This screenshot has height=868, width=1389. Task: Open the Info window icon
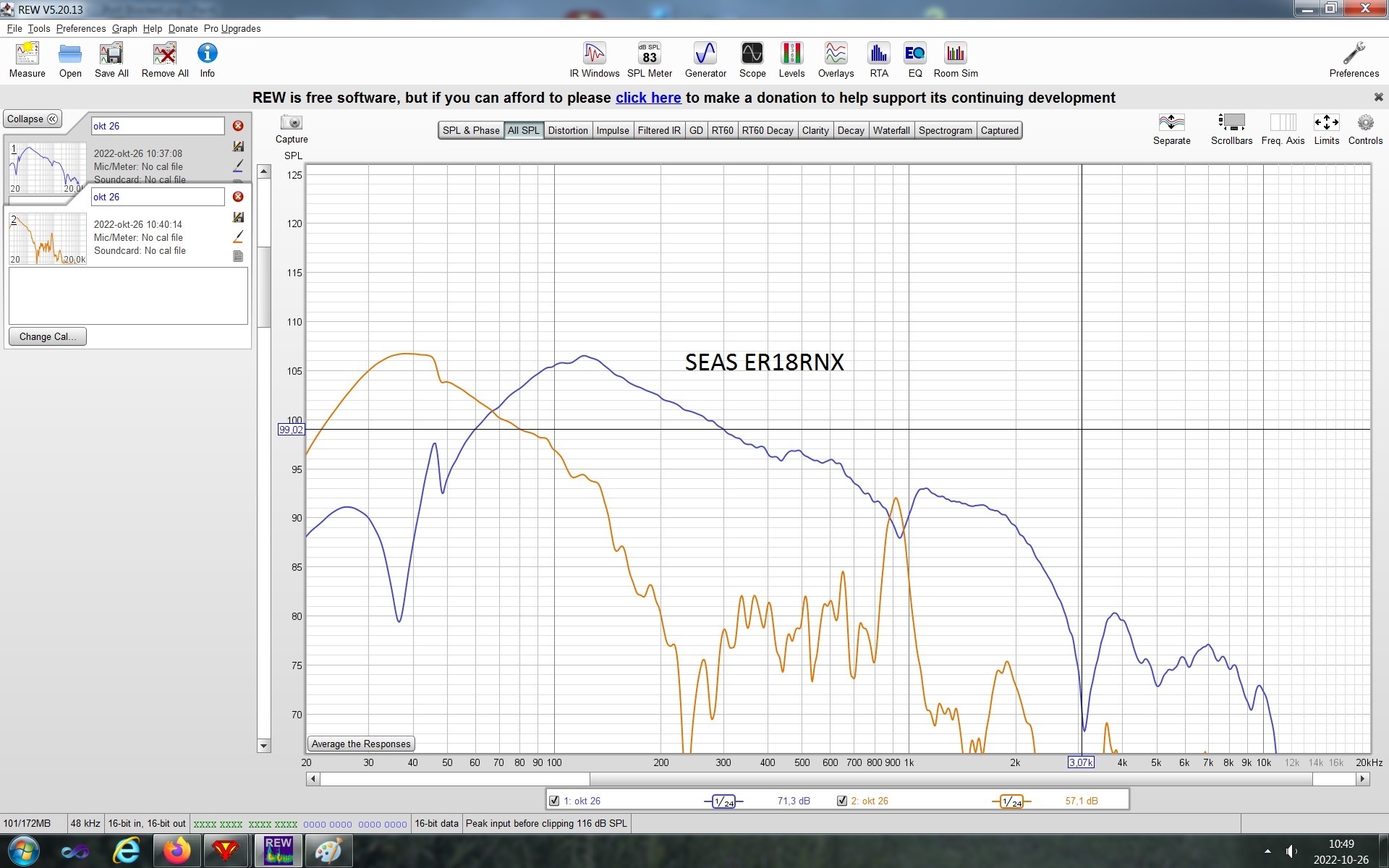click(207, 59)
